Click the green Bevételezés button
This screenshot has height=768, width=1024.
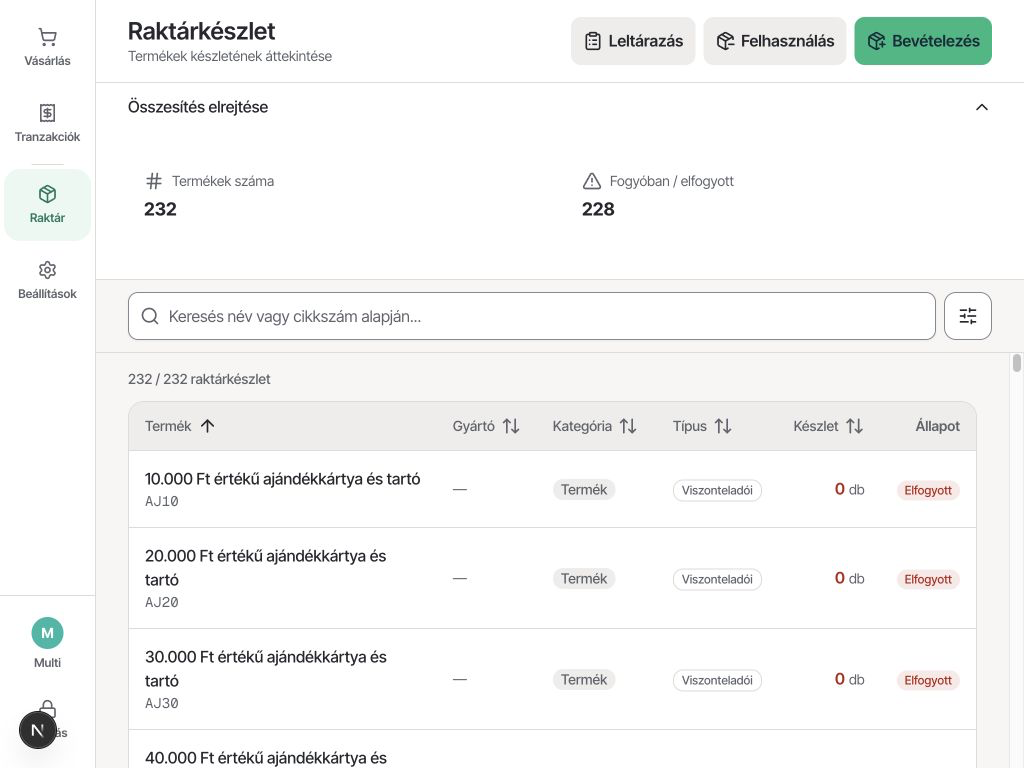tap(923, 41)
